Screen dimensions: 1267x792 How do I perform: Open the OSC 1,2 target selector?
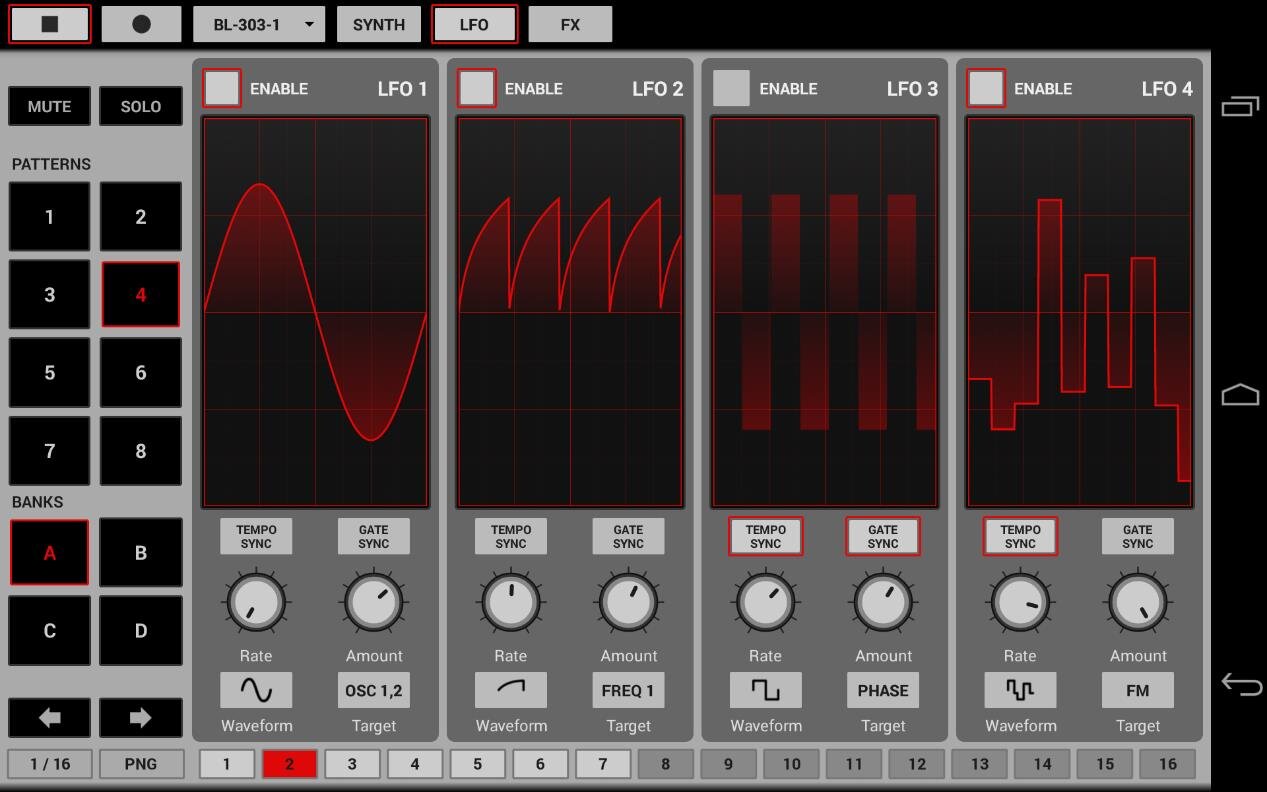pyautogui.click(x=374, y=690)
